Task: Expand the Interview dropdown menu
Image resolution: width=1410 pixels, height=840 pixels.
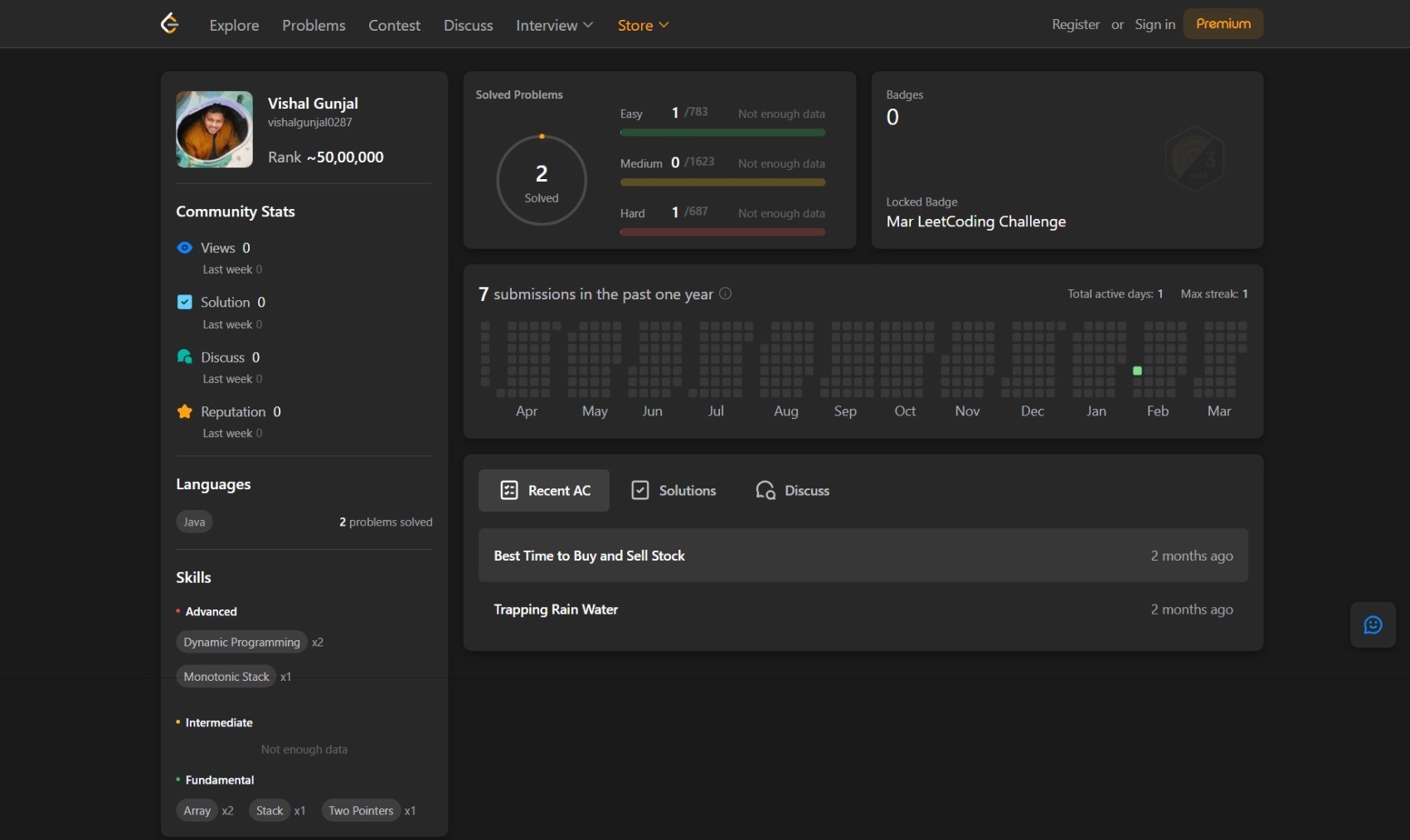Action: [x=554, y=25]
